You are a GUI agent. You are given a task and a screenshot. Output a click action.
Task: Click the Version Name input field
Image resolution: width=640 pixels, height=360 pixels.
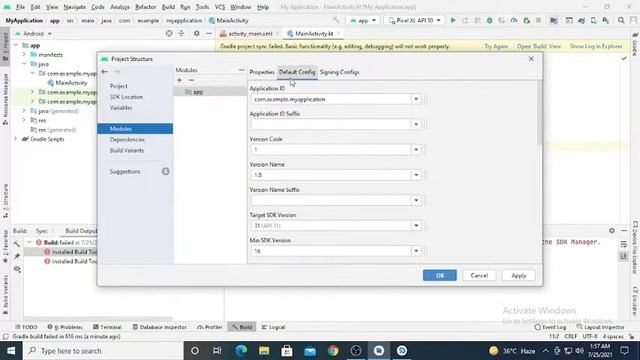(331, 175)
